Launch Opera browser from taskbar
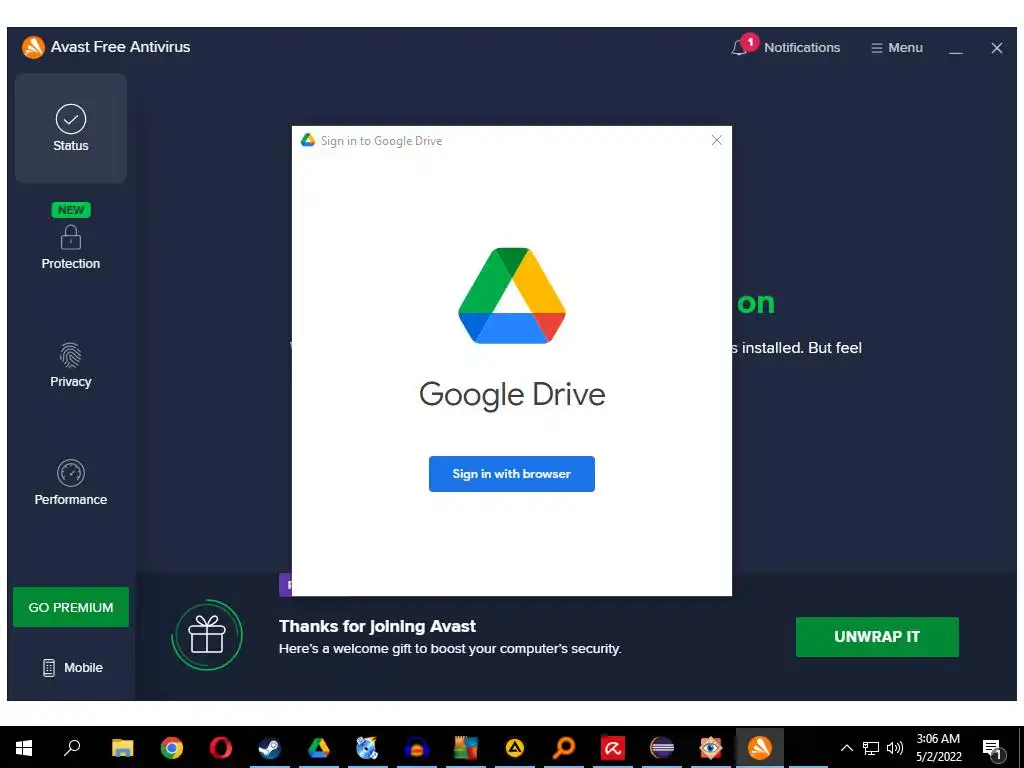 221,748
